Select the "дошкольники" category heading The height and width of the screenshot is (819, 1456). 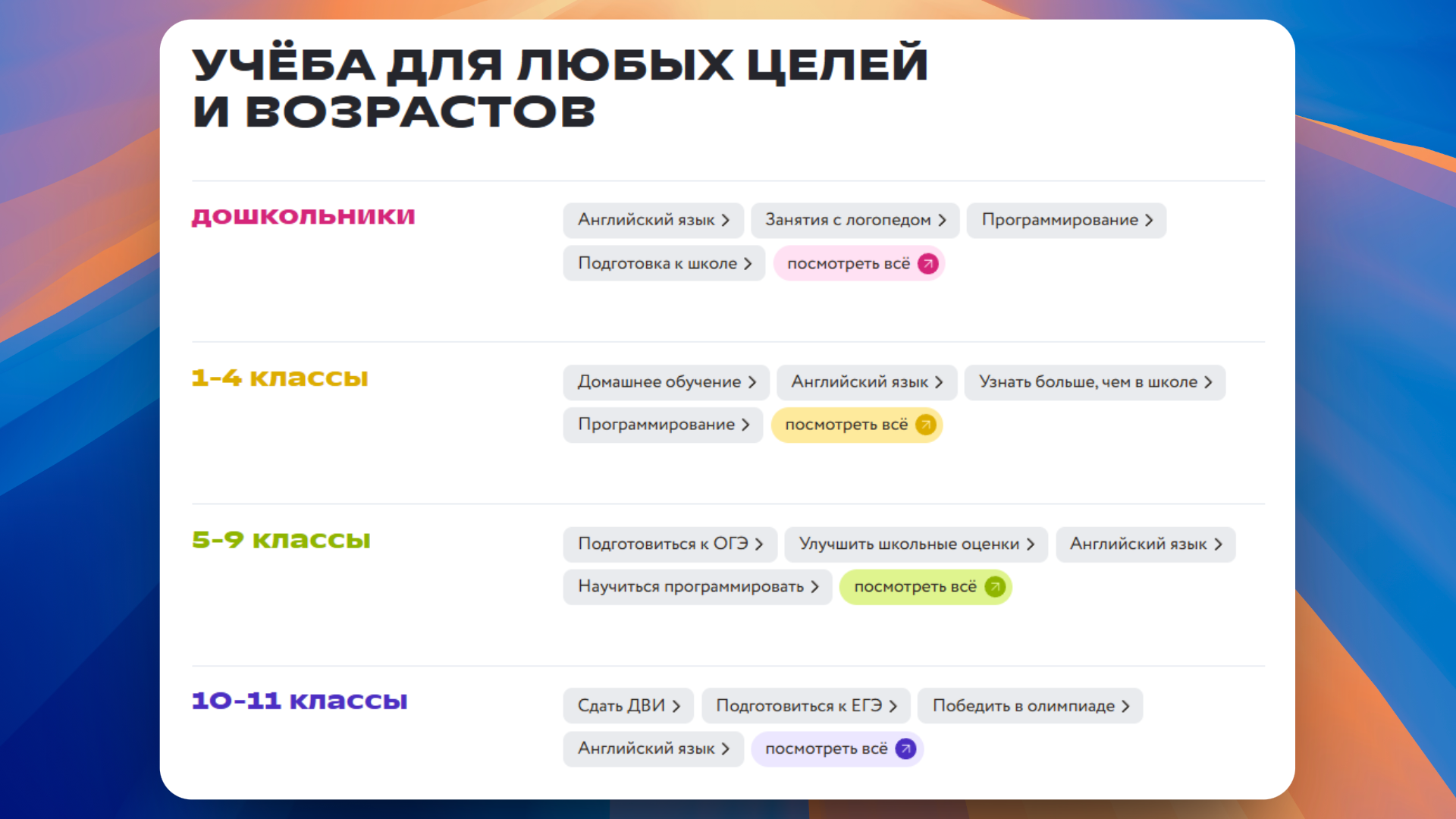(x=303, y=216)
